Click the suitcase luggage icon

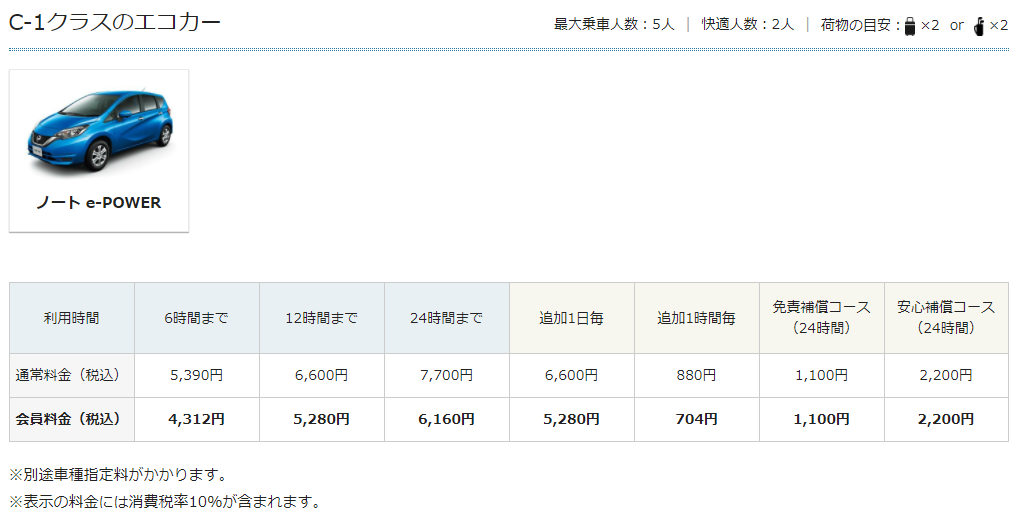[x=910, y=25]
